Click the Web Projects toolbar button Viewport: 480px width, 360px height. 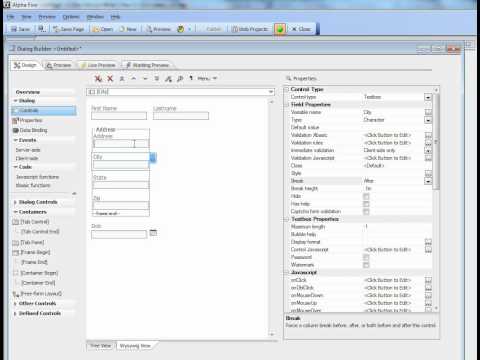tap(250, 29)
